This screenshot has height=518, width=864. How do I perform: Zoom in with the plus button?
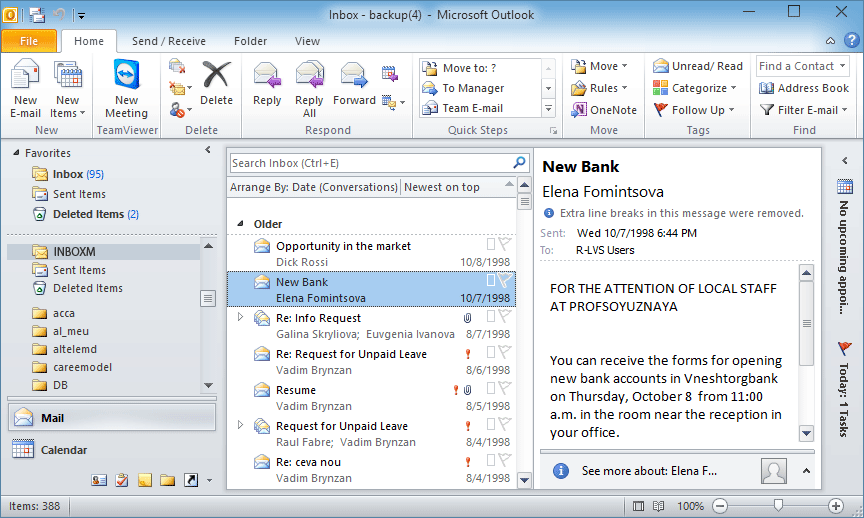pyautogui.click(x=836, y=506)
